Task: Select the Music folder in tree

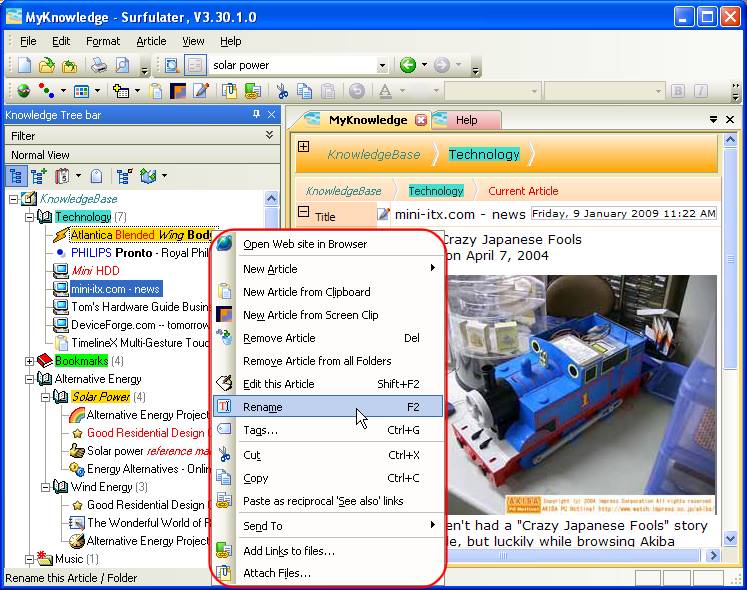Action: click(69, 559)
